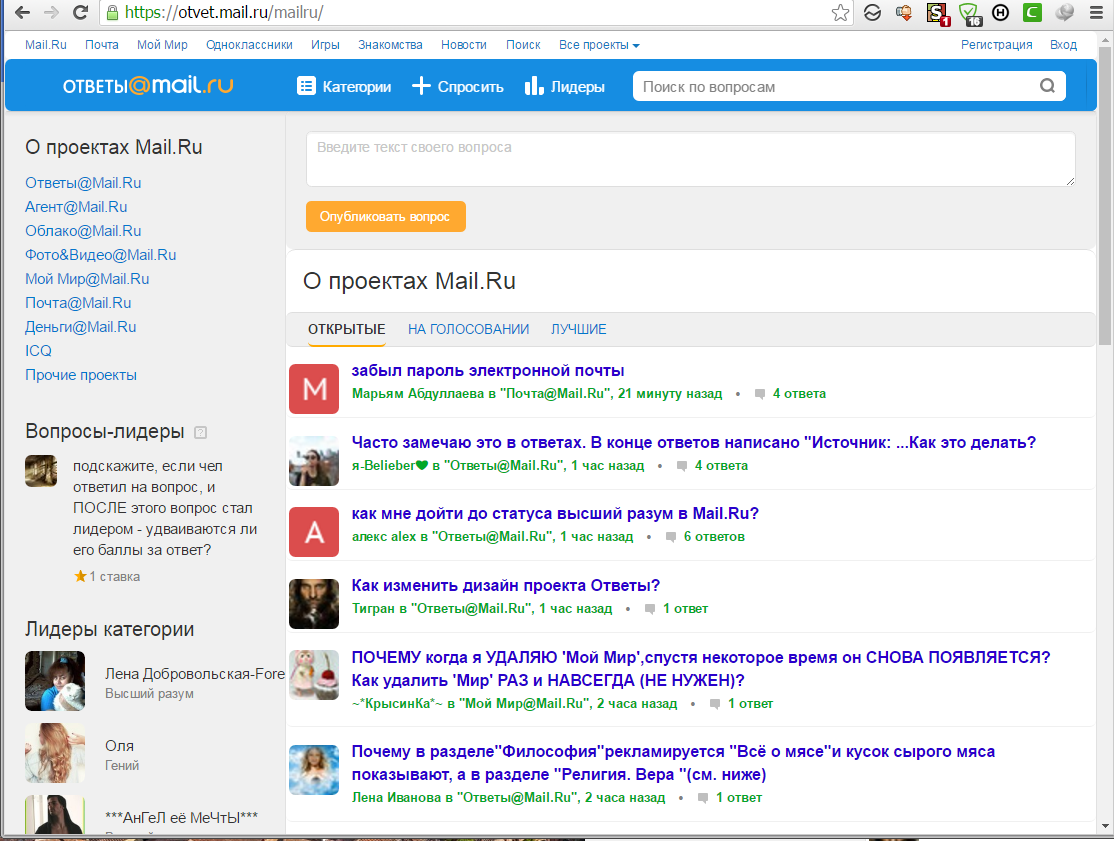
Task: Select the ЛУЧШИЕ tab
Action: point(578,329)
